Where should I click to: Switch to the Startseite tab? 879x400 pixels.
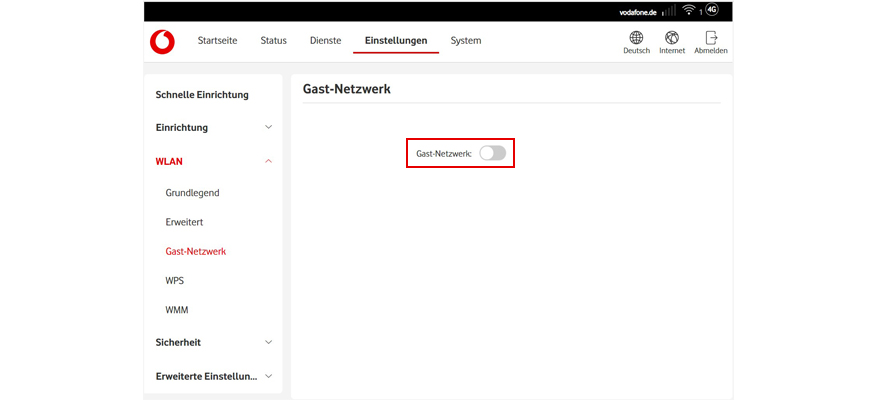click(x=217, y=41)
